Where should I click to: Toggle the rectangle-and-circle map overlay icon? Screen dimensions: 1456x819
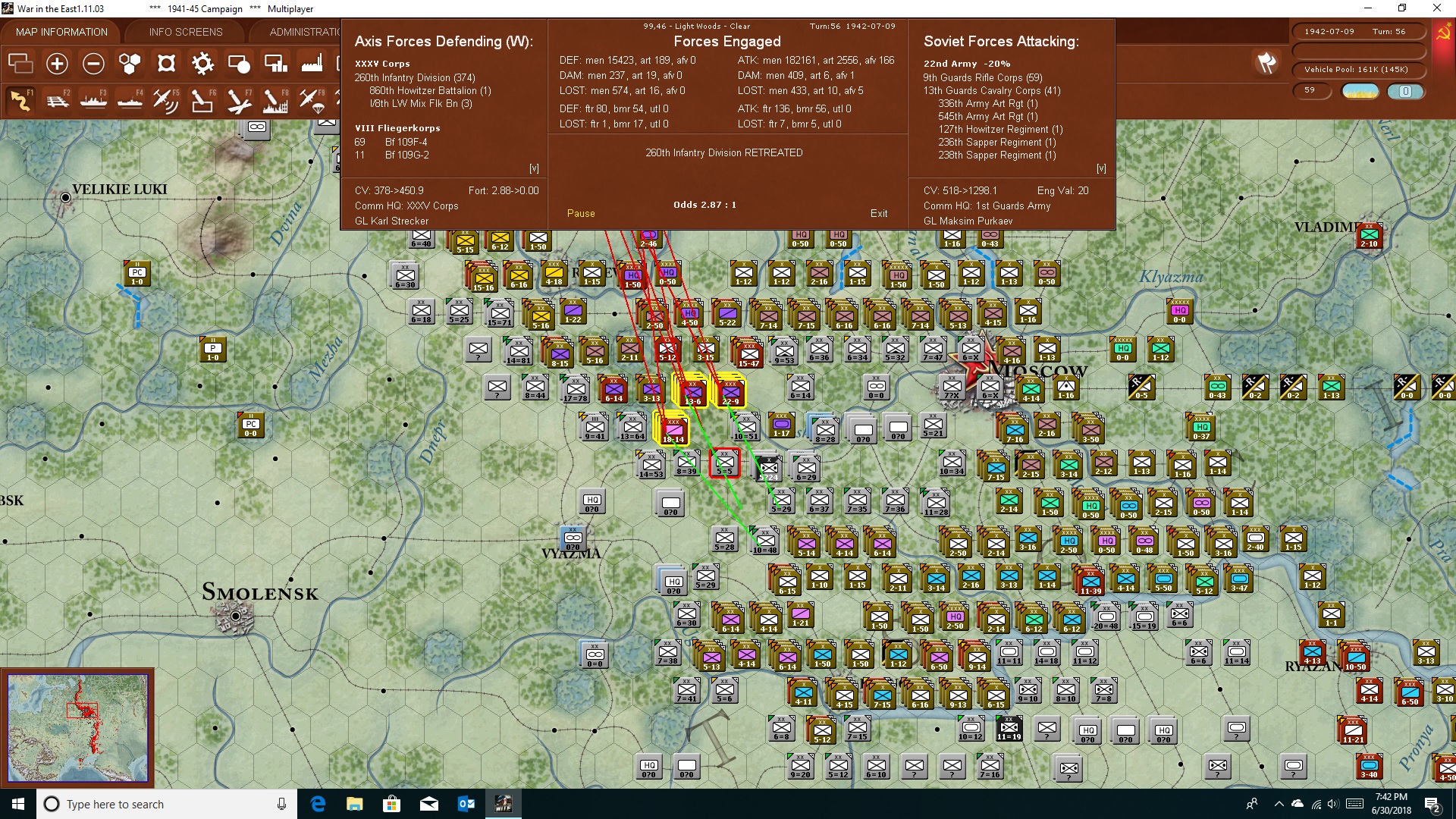click(x=239, y=64)
